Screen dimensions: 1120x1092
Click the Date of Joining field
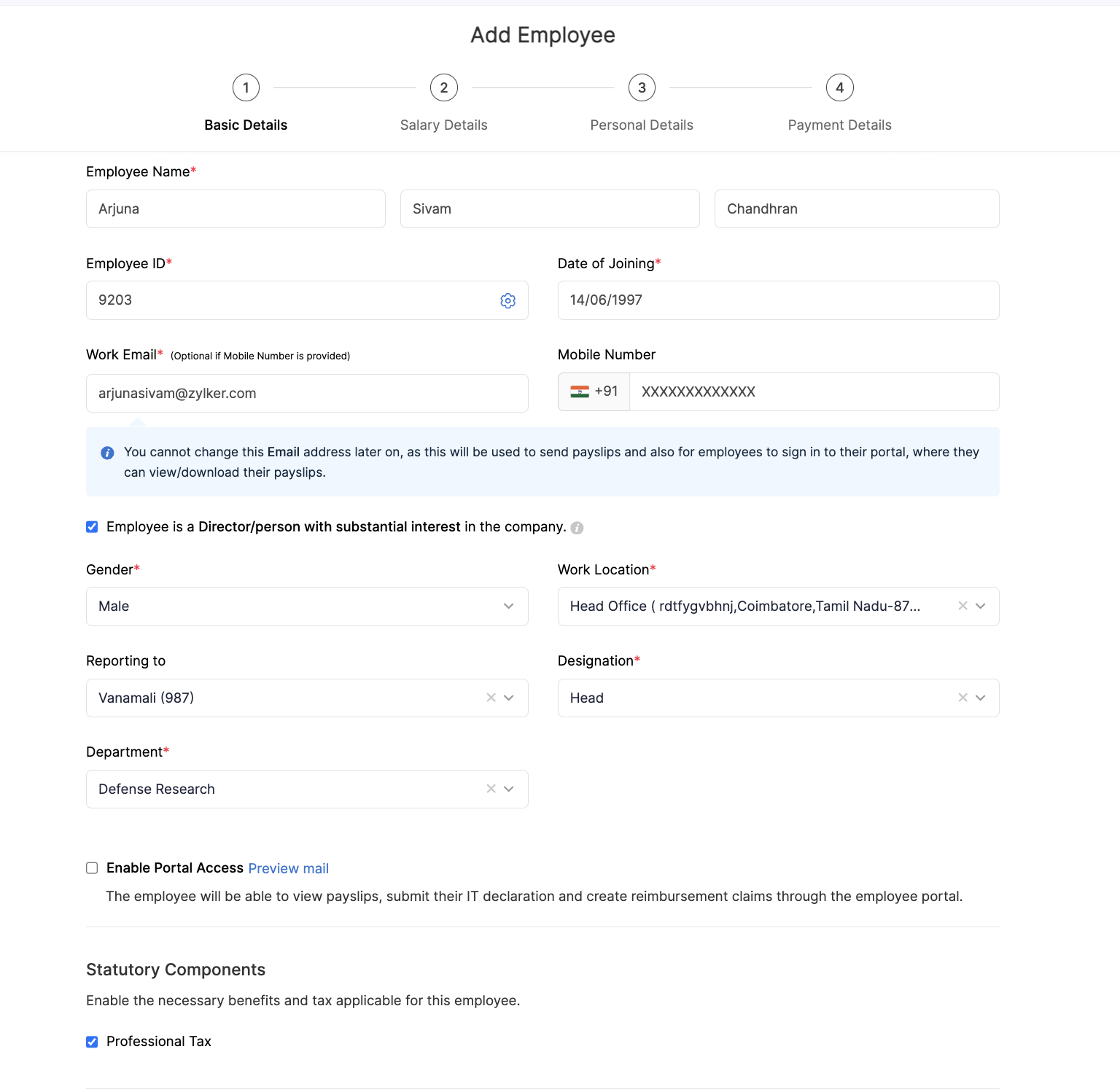[777, 300]
